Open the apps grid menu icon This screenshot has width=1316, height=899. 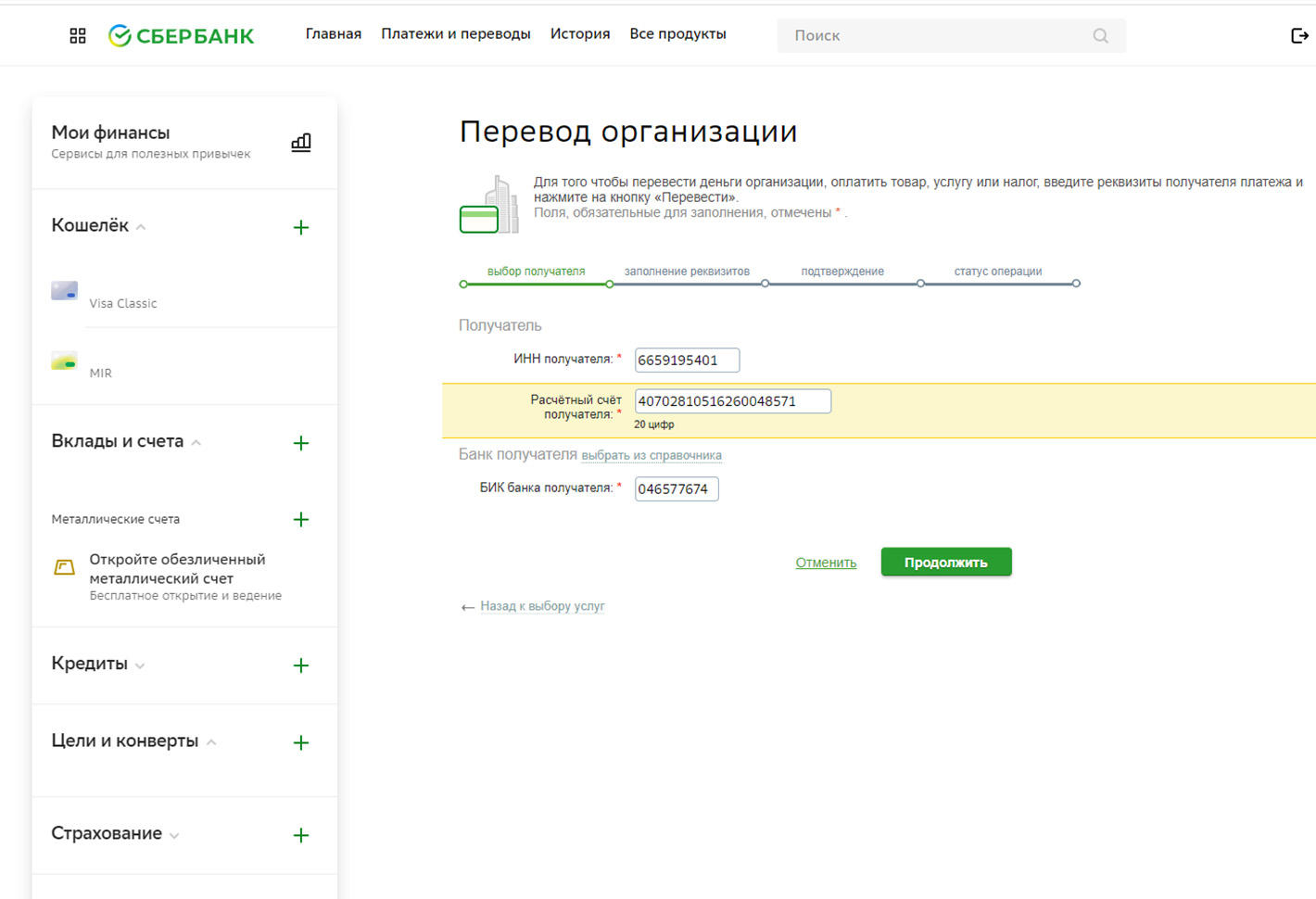(78, 35)
